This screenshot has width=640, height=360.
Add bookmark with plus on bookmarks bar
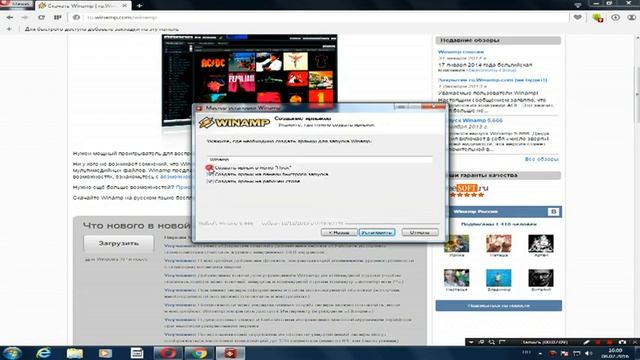[9, 29]
